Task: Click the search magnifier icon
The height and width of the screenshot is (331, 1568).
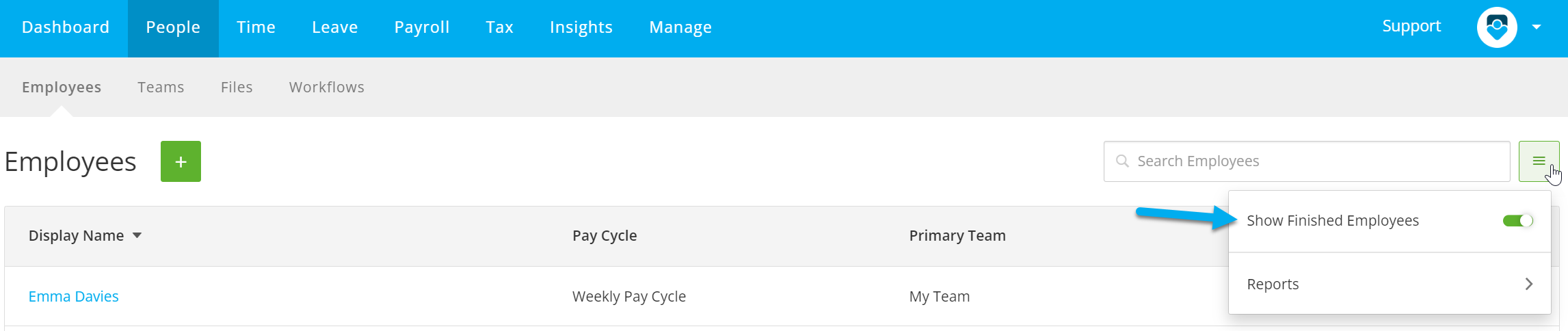Action: [x=1122, y=161]
